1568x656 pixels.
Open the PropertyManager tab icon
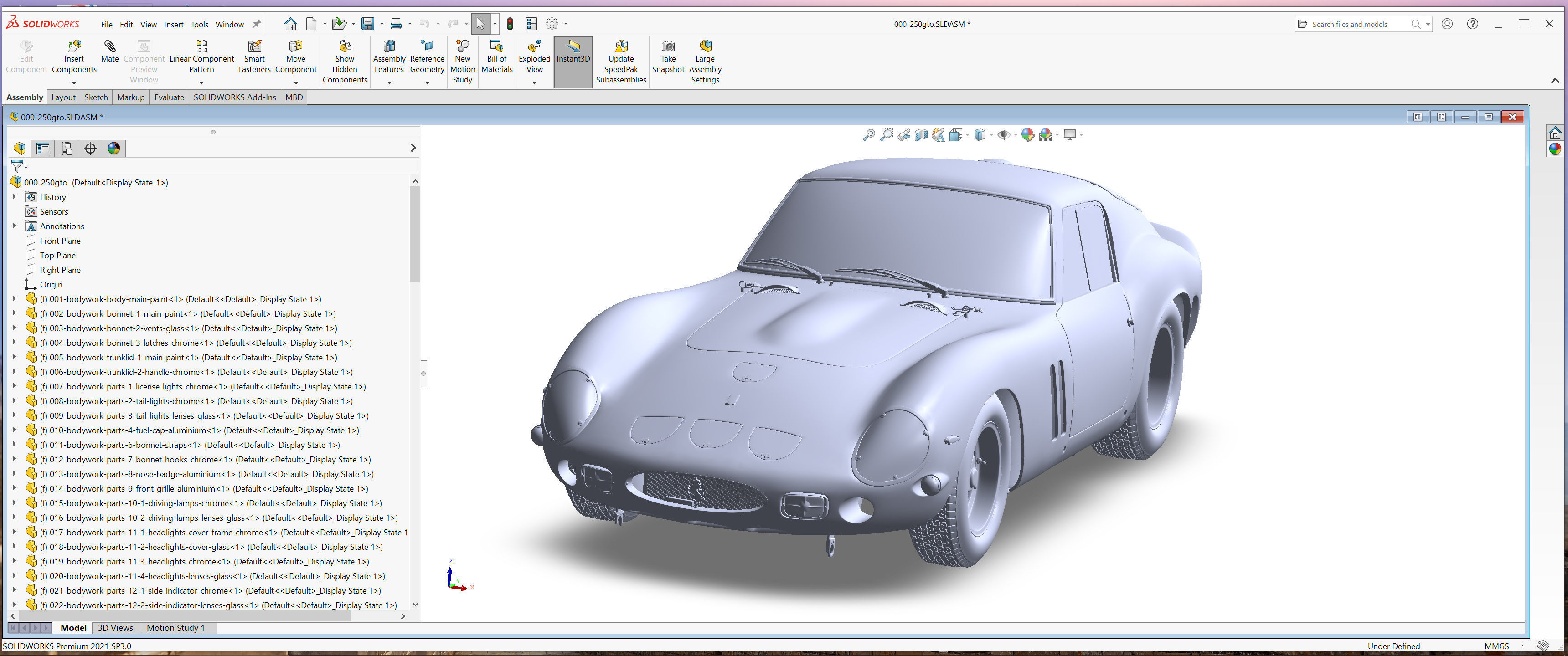pos(42,148)
